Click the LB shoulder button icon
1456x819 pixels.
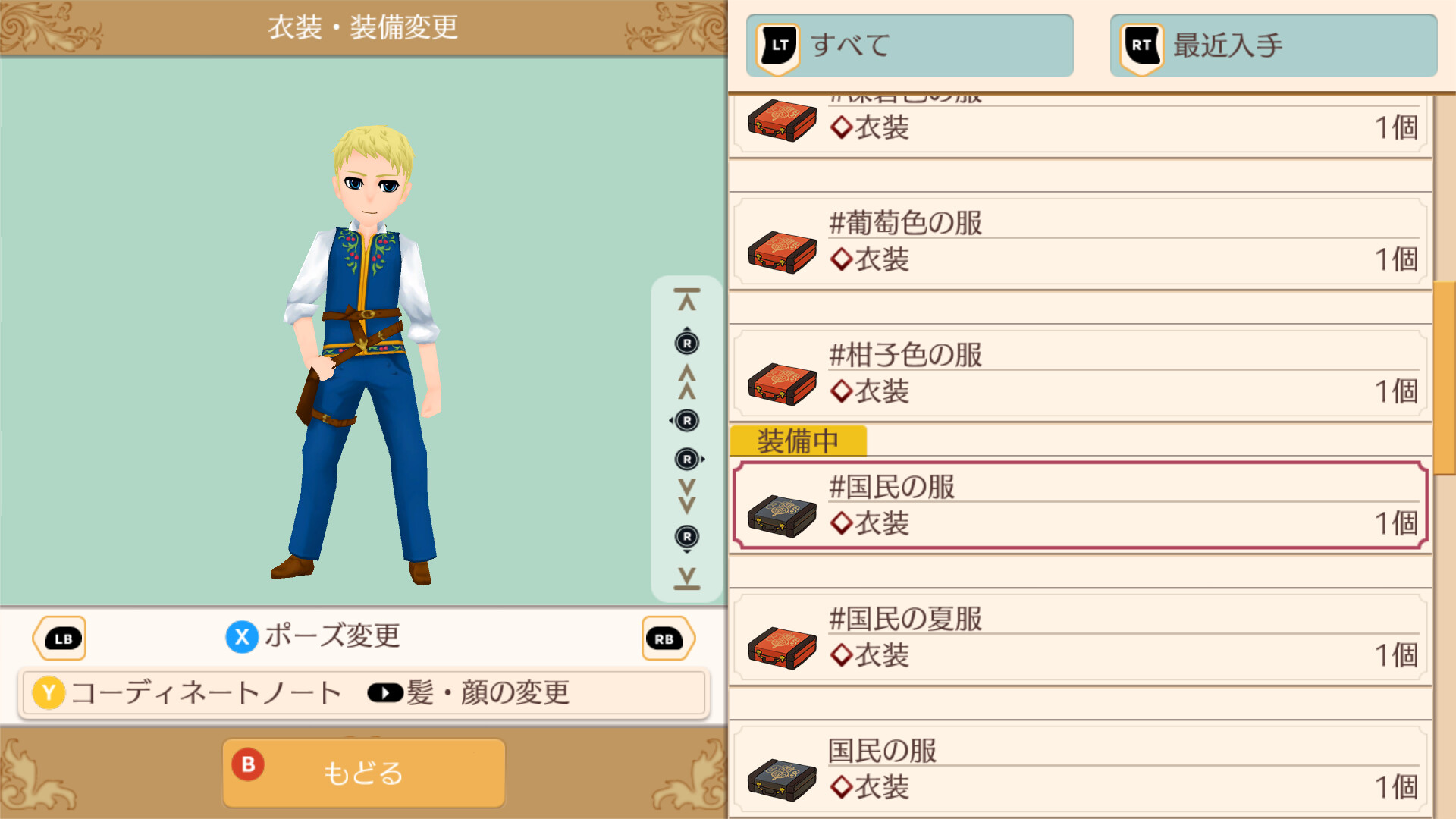point(60,639)
